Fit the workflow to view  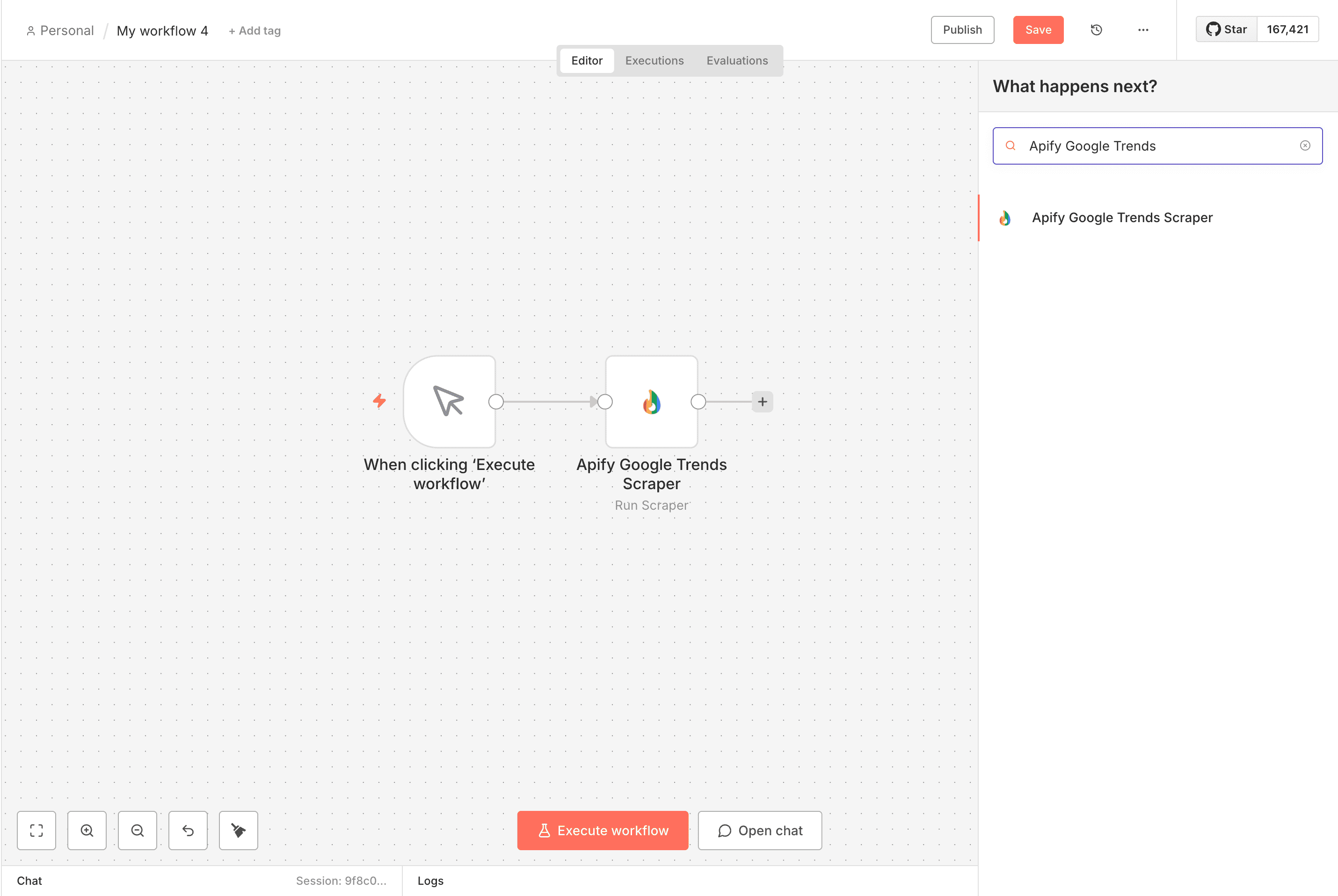point(36,830)
